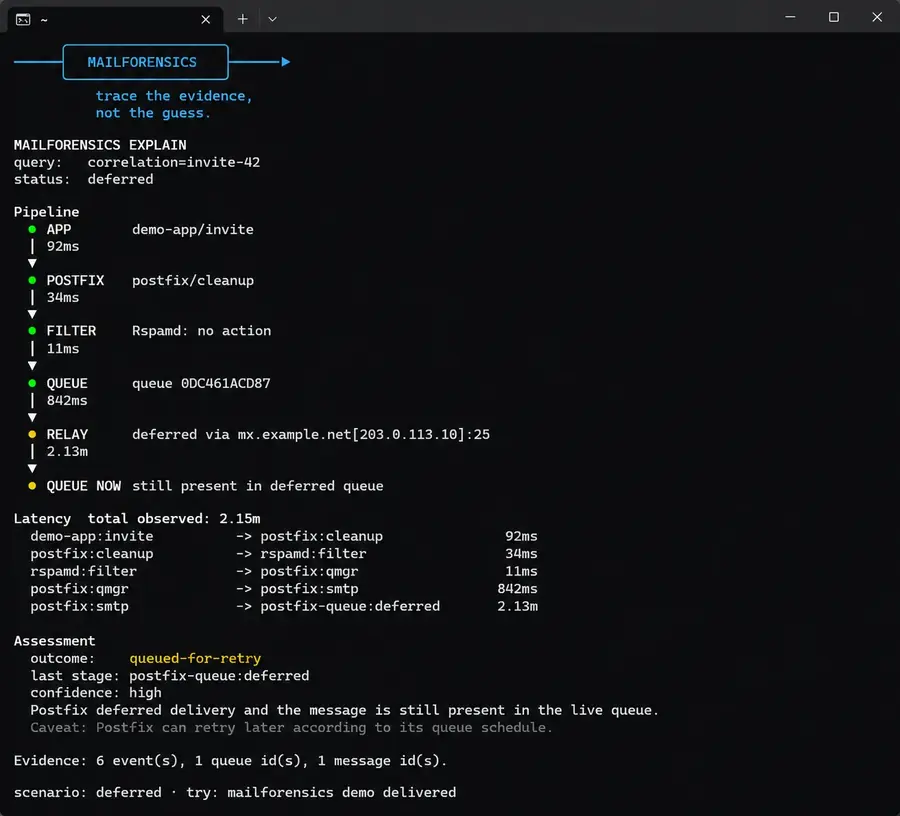Click 'still present in deferred queue' text
The image size is (900, 816).
coord(258,486)
